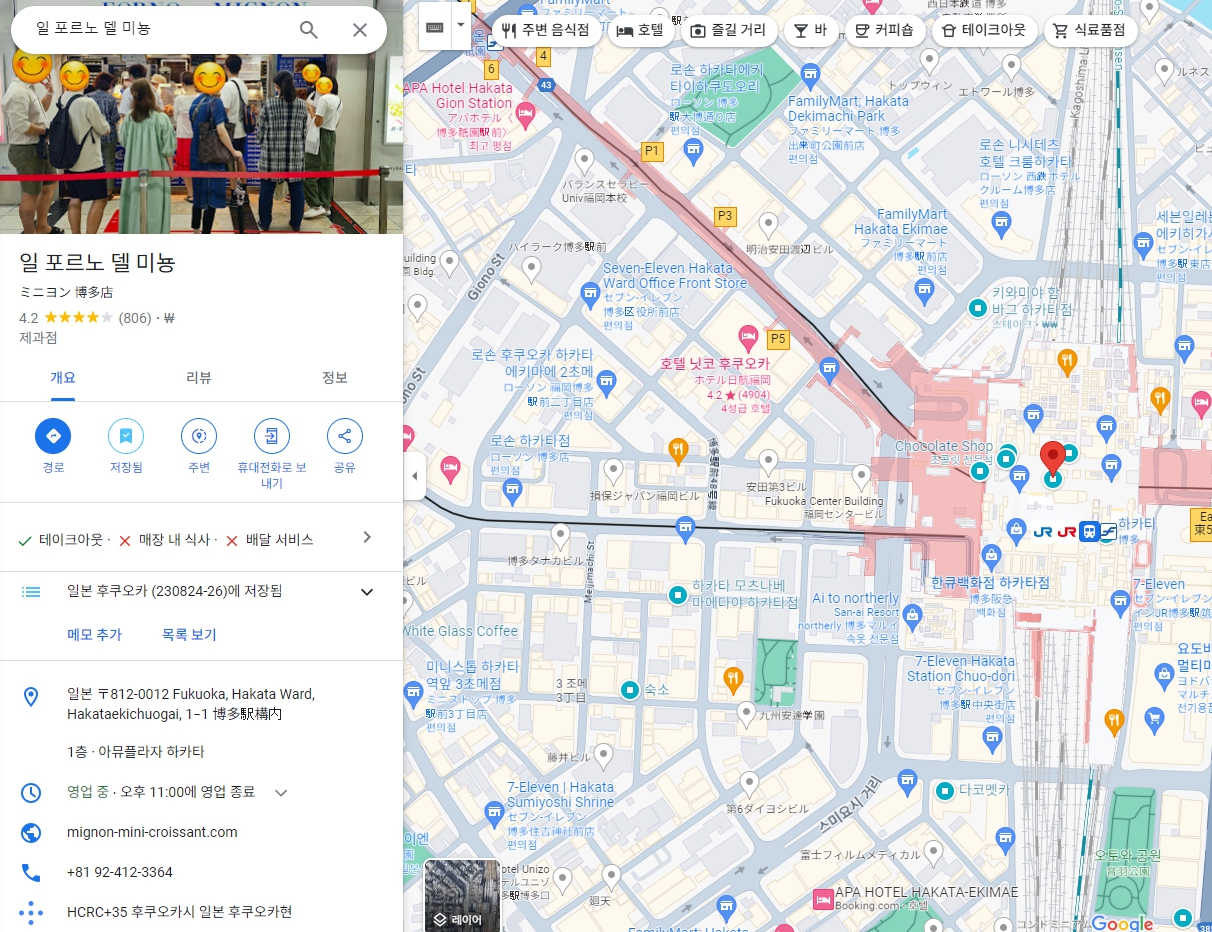Open the 레이어 layers thumbnail
The image size is (1212, 932).
(x=462, y=895)
